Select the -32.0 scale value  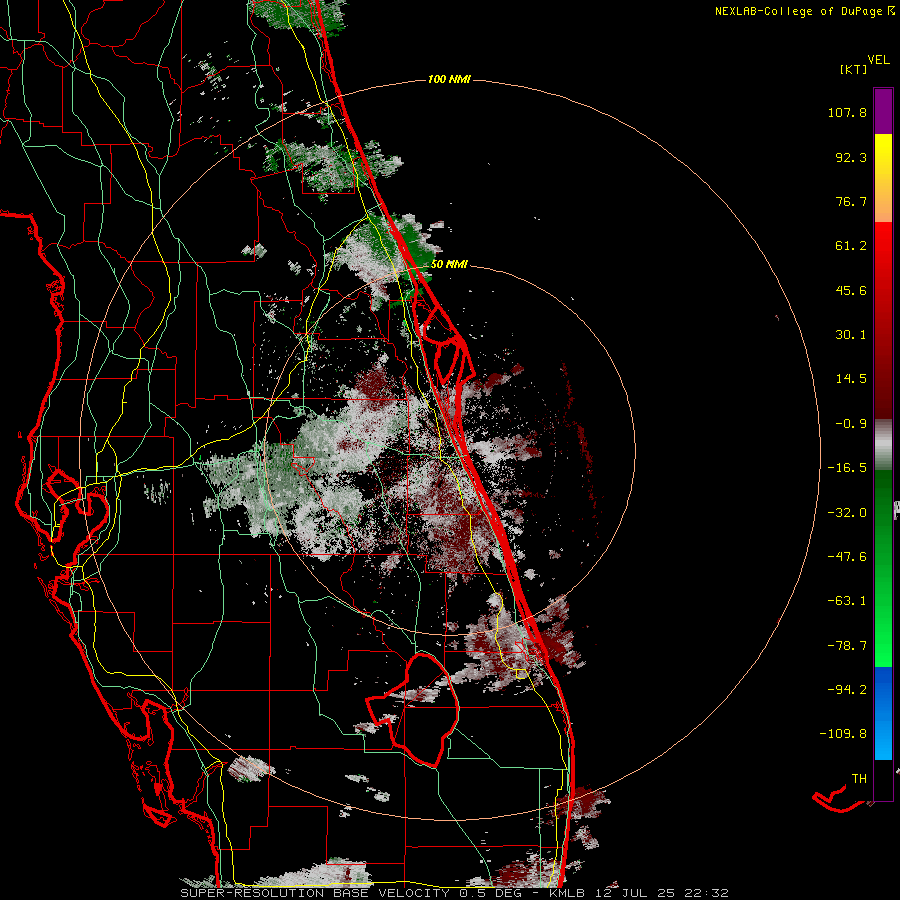[847, 513]
